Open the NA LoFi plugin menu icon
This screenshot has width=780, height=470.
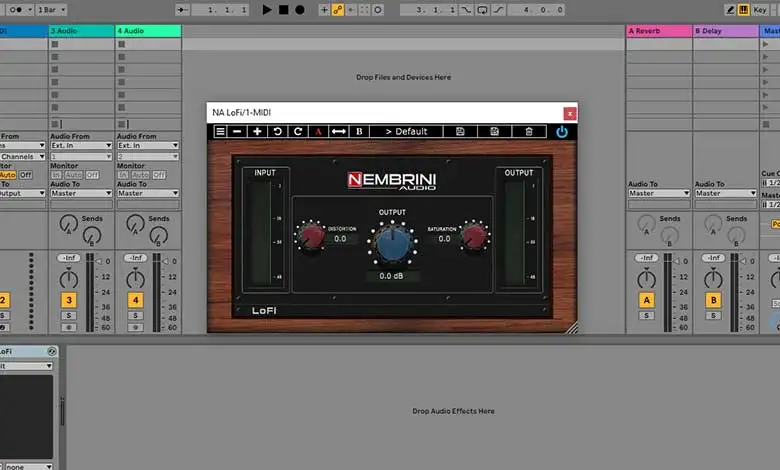pyautogui.click(x=220, y=131)
